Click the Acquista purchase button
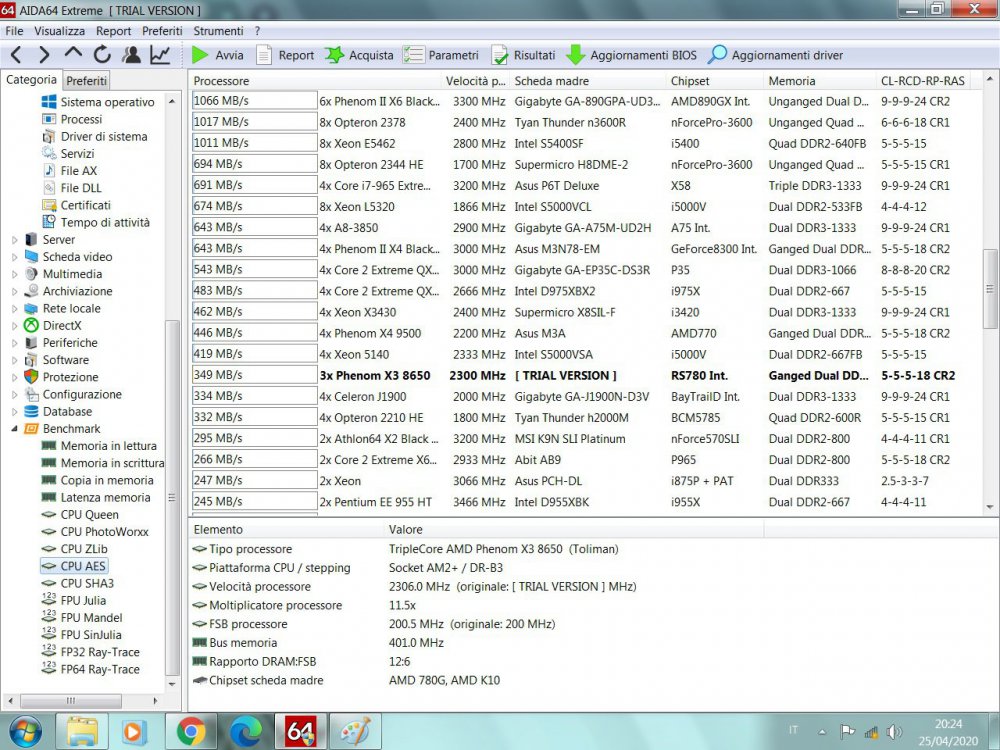The height and width of the screenshot is (750, 1000). coord(359,55)
